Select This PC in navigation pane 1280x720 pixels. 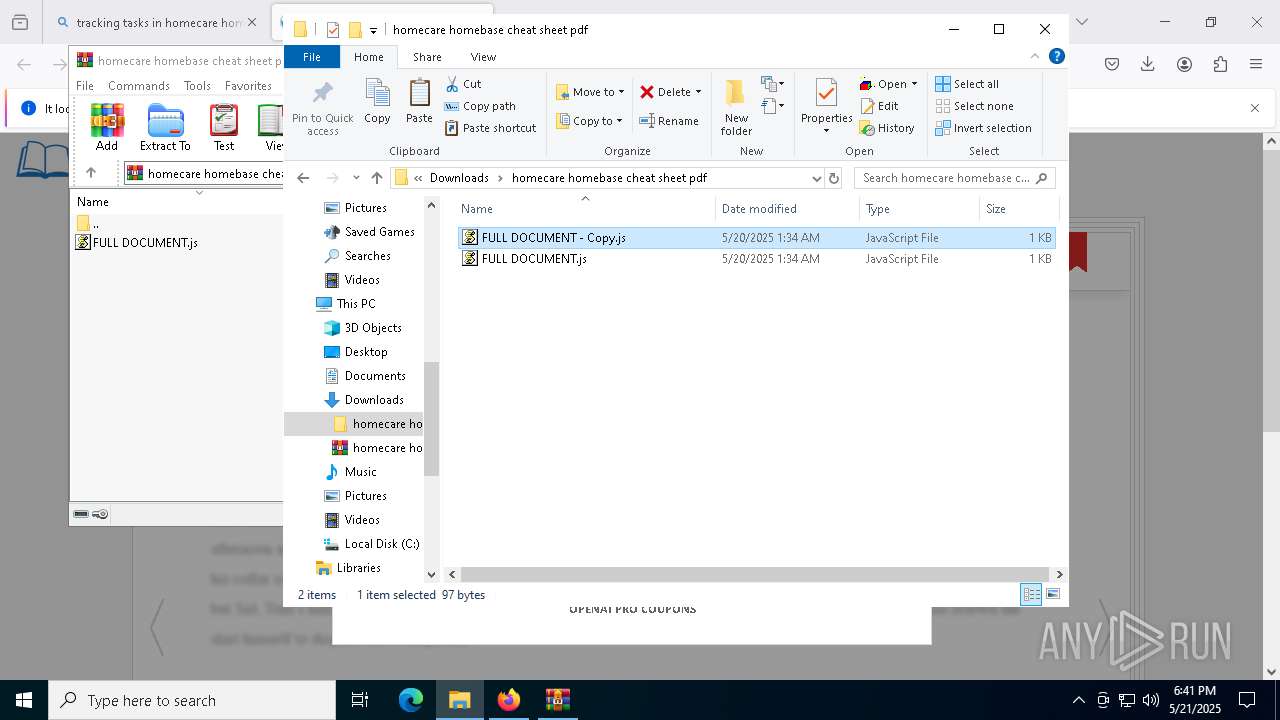(345, 304)
